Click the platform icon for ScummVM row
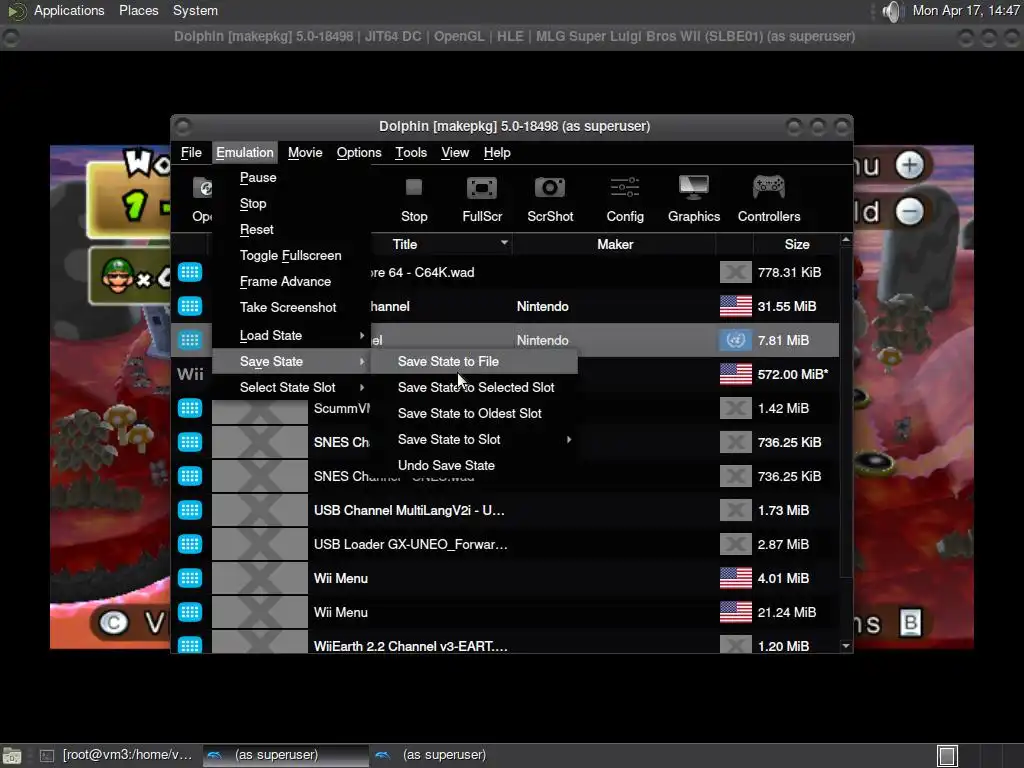 [x=190, y=408]
